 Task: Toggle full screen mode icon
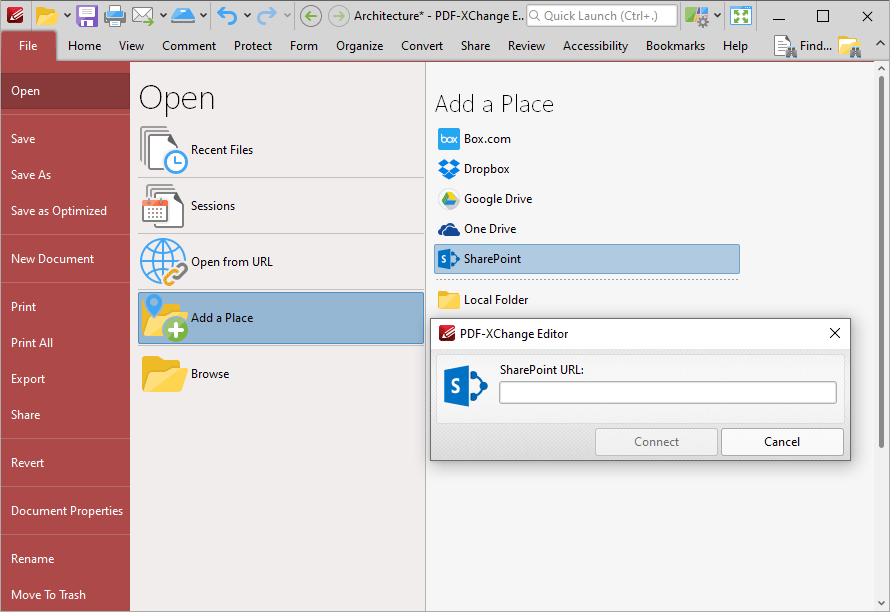coord(741,16)
